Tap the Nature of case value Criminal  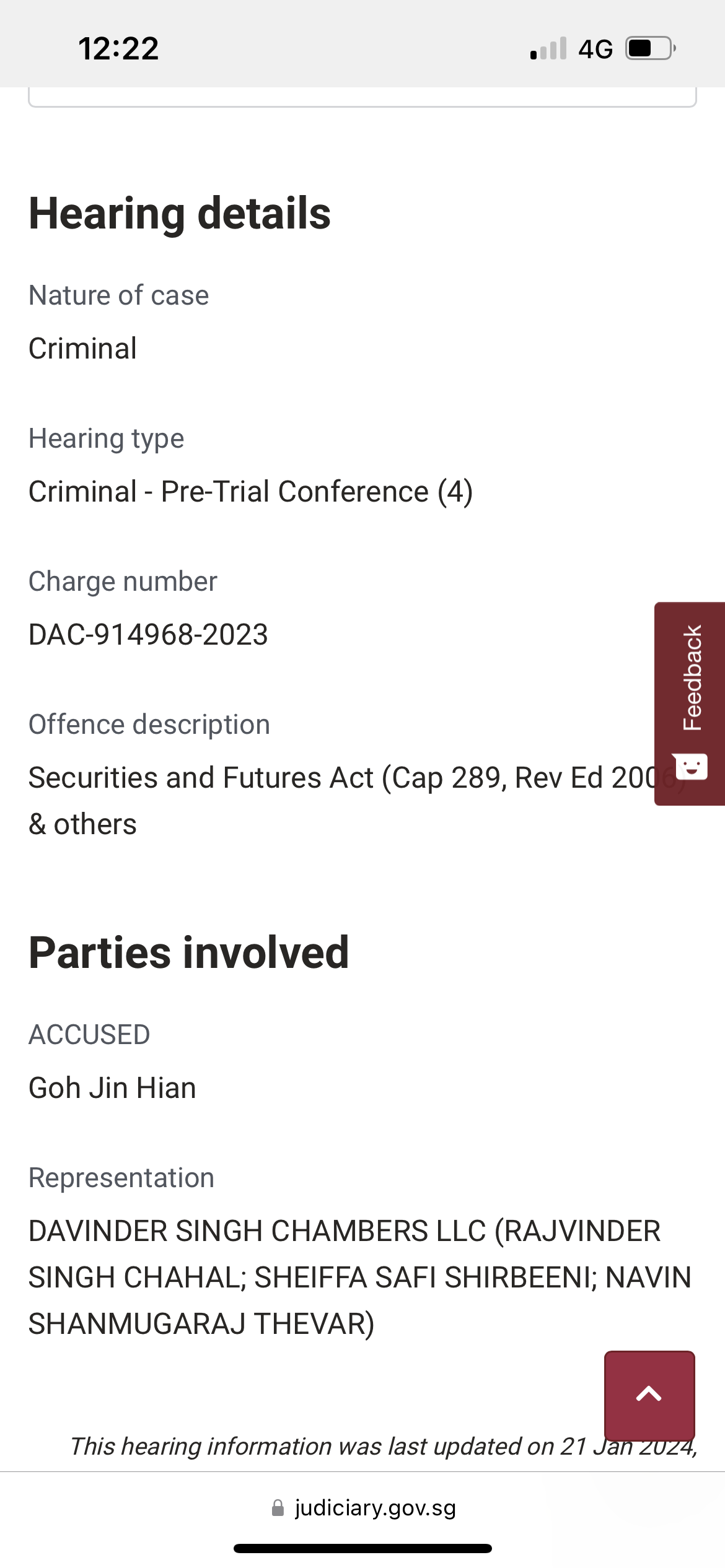tap(83, 349)
